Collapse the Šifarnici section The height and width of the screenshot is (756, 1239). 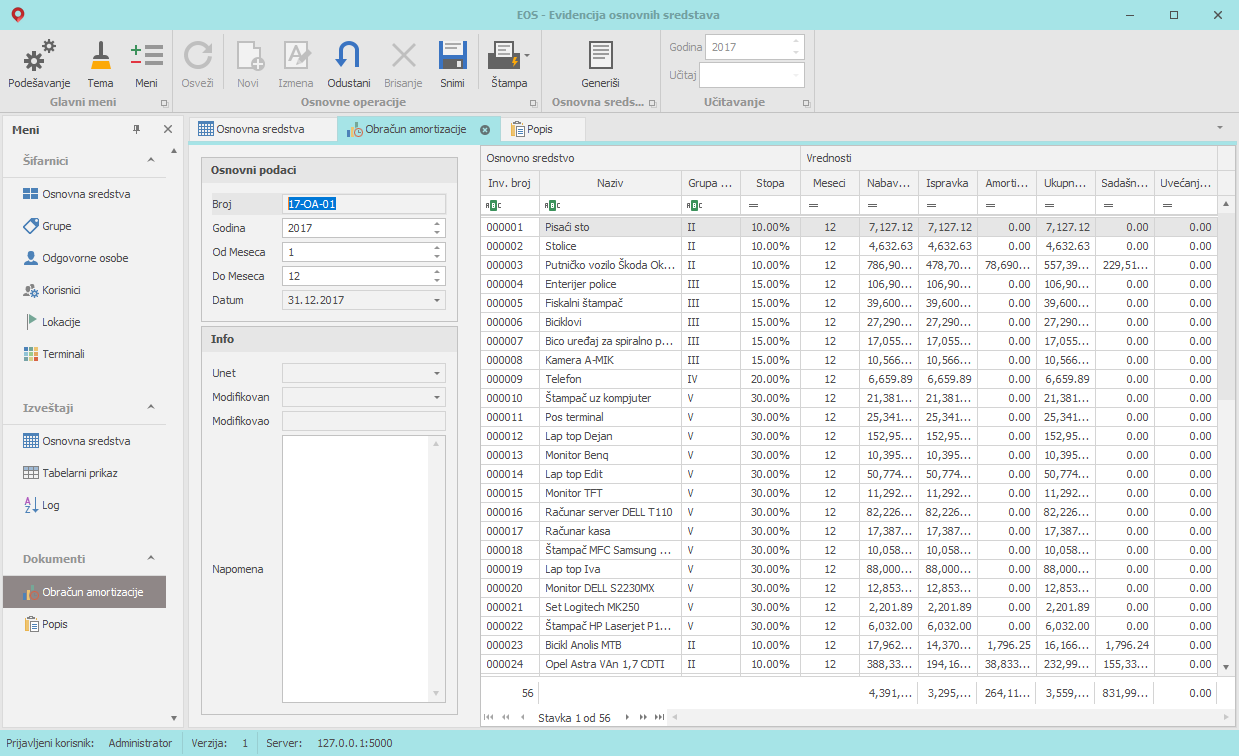[x=151, y=160]
